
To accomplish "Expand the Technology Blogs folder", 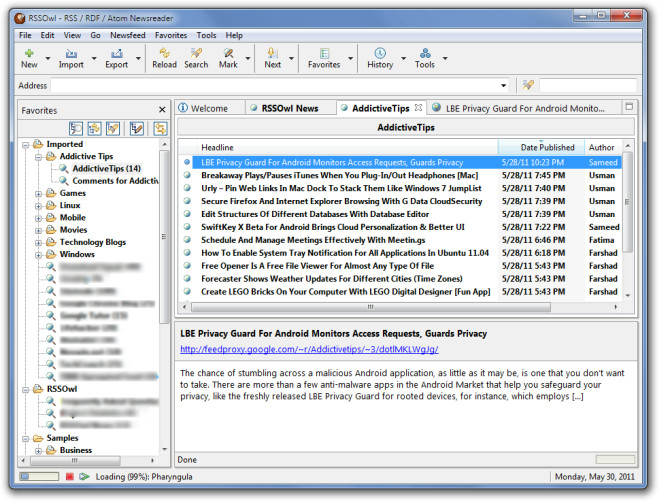I will click(x=38, y=243).
